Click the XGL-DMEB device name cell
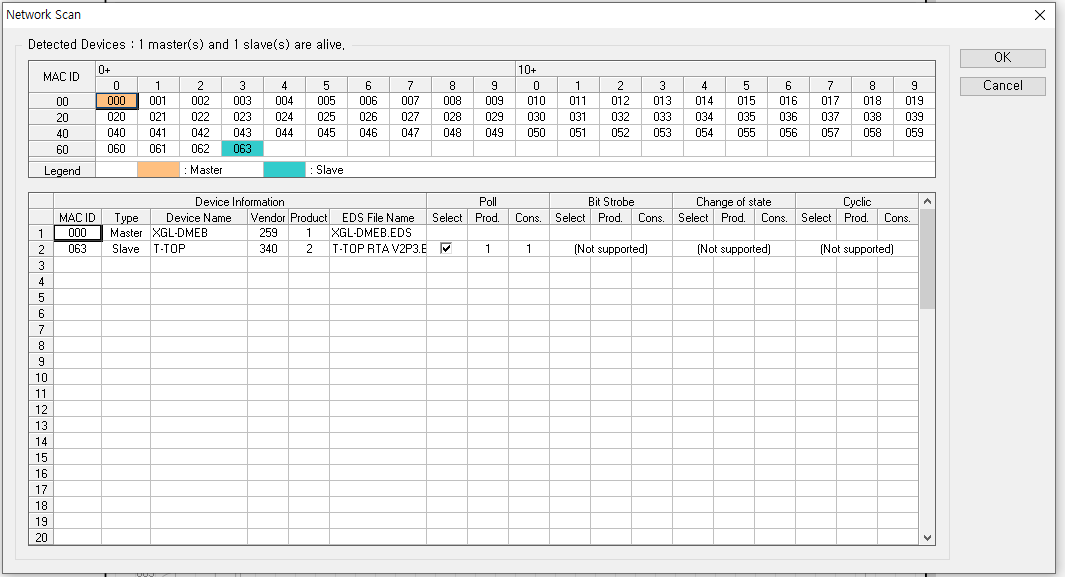Screen dimensions: 1065x577 click(198, 233)
